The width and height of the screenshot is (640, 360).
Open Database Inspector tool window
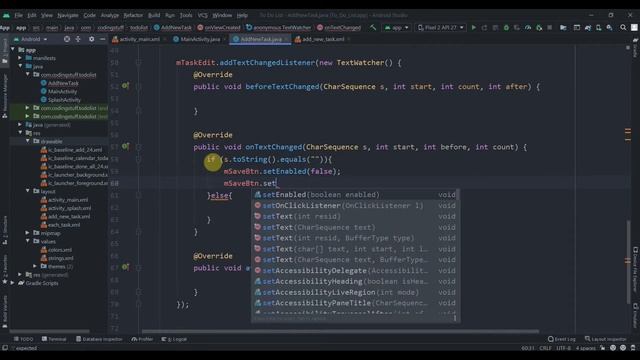[99, 339]
